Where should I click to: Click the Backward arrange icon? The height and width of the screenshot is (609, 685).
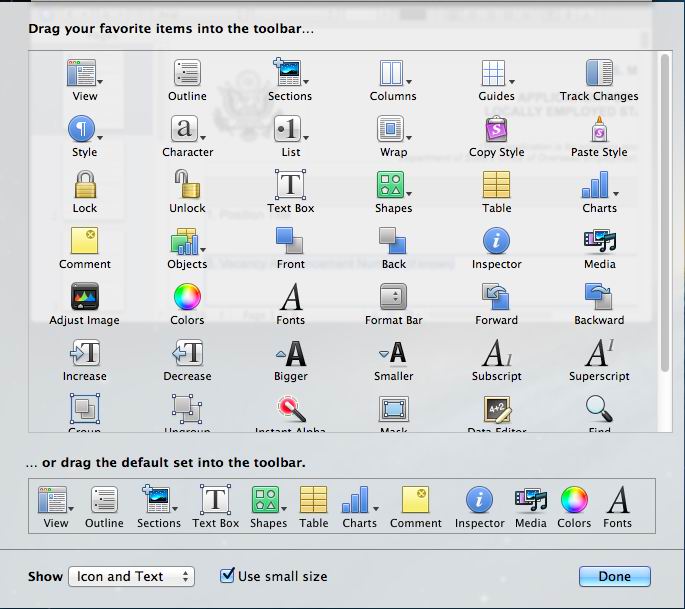[x=599, y=296]
